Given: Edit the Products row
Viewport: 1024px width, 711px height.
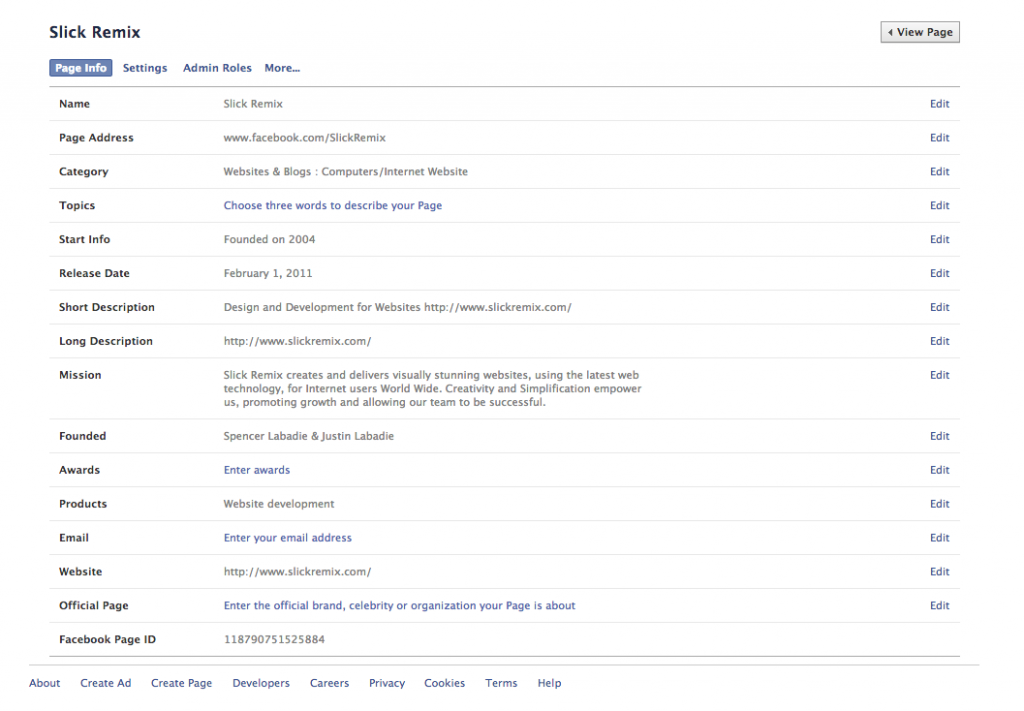Looking at the screenshot, I should click(939, 504).
